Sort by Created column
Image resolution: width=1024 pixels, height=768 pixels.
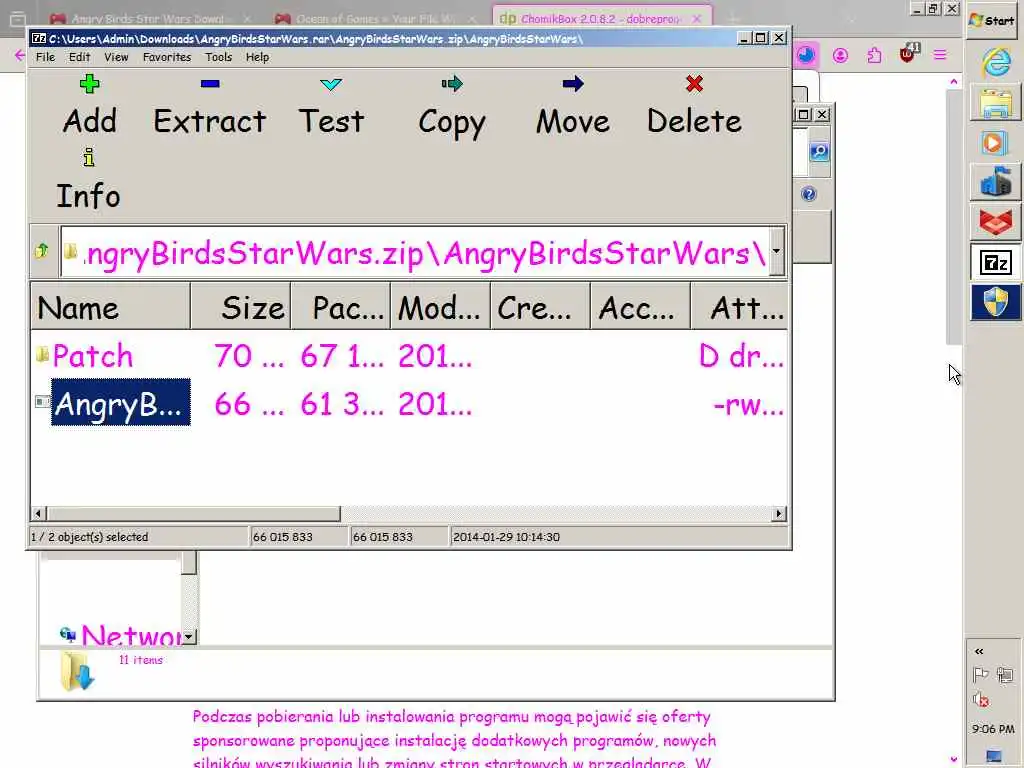[x=540, y=306]
